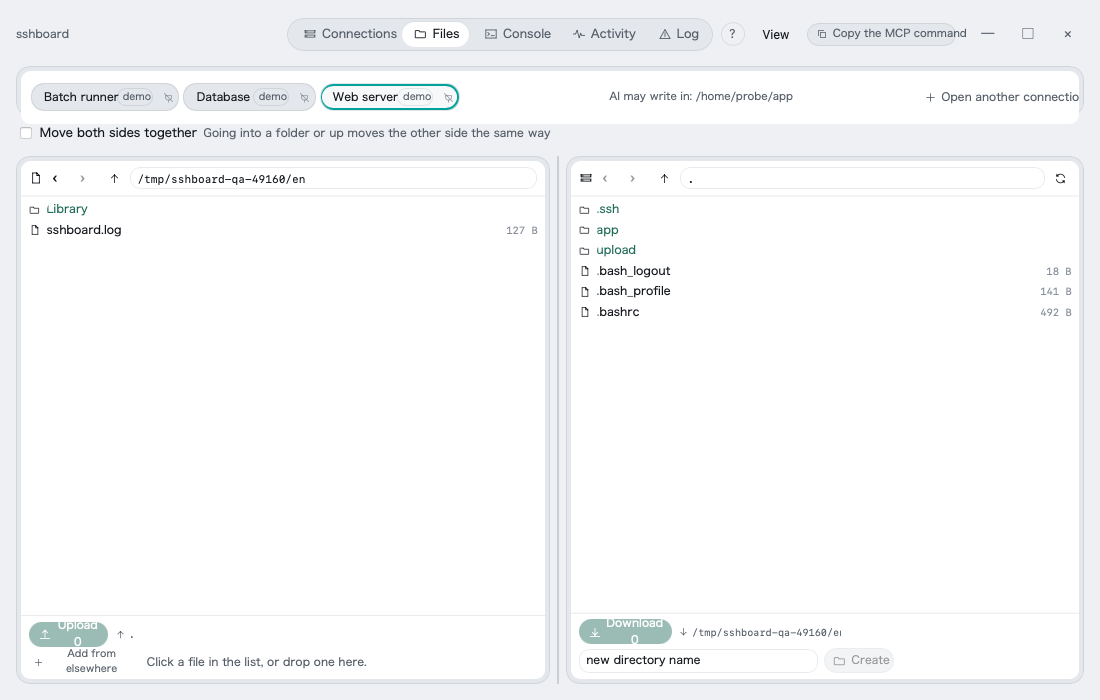Screen dimensions: 1100x700
Task: Disconnect icon on Database chip
Action: click(x=304, y=97)
